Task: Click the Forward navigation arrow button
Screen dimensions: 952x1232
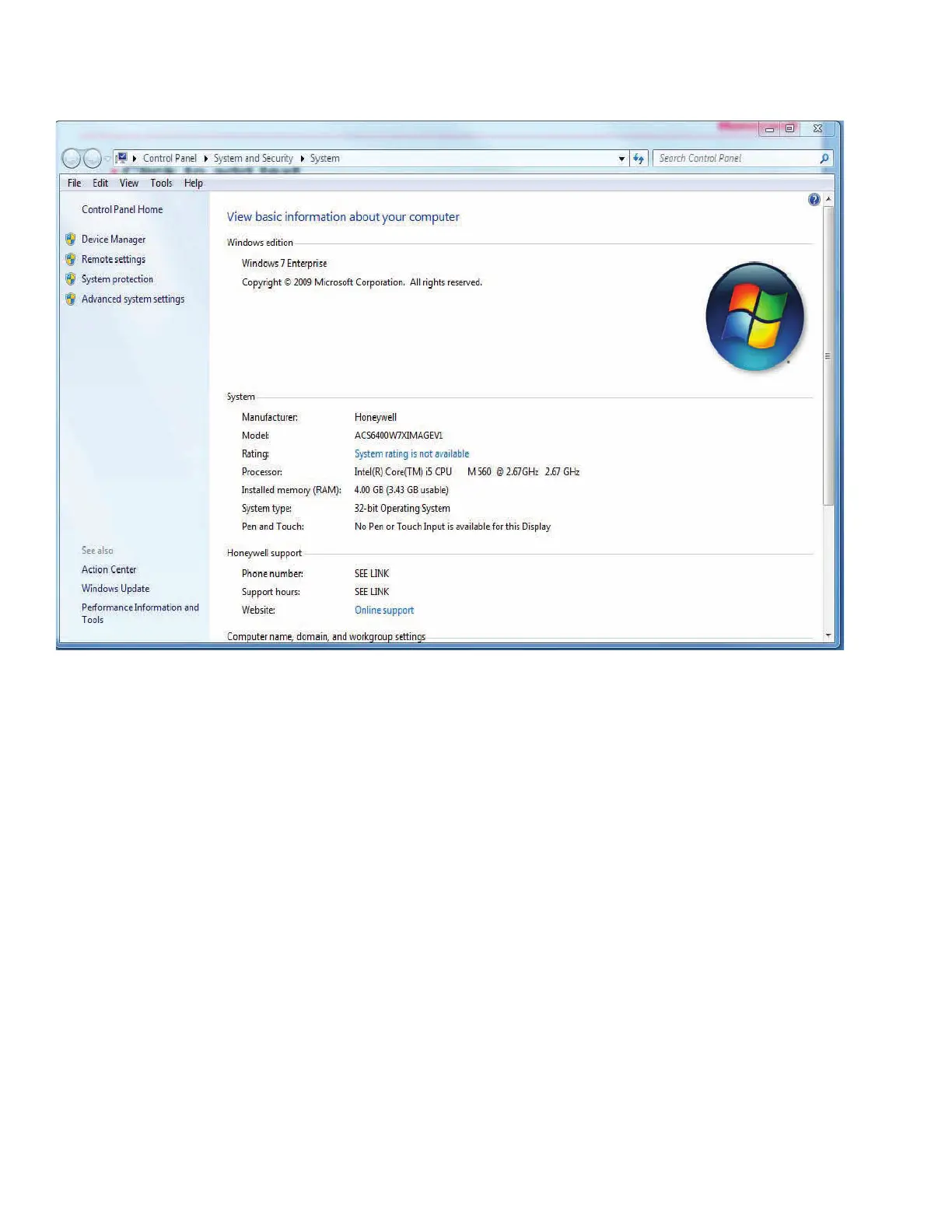Action: coord(93,159)
